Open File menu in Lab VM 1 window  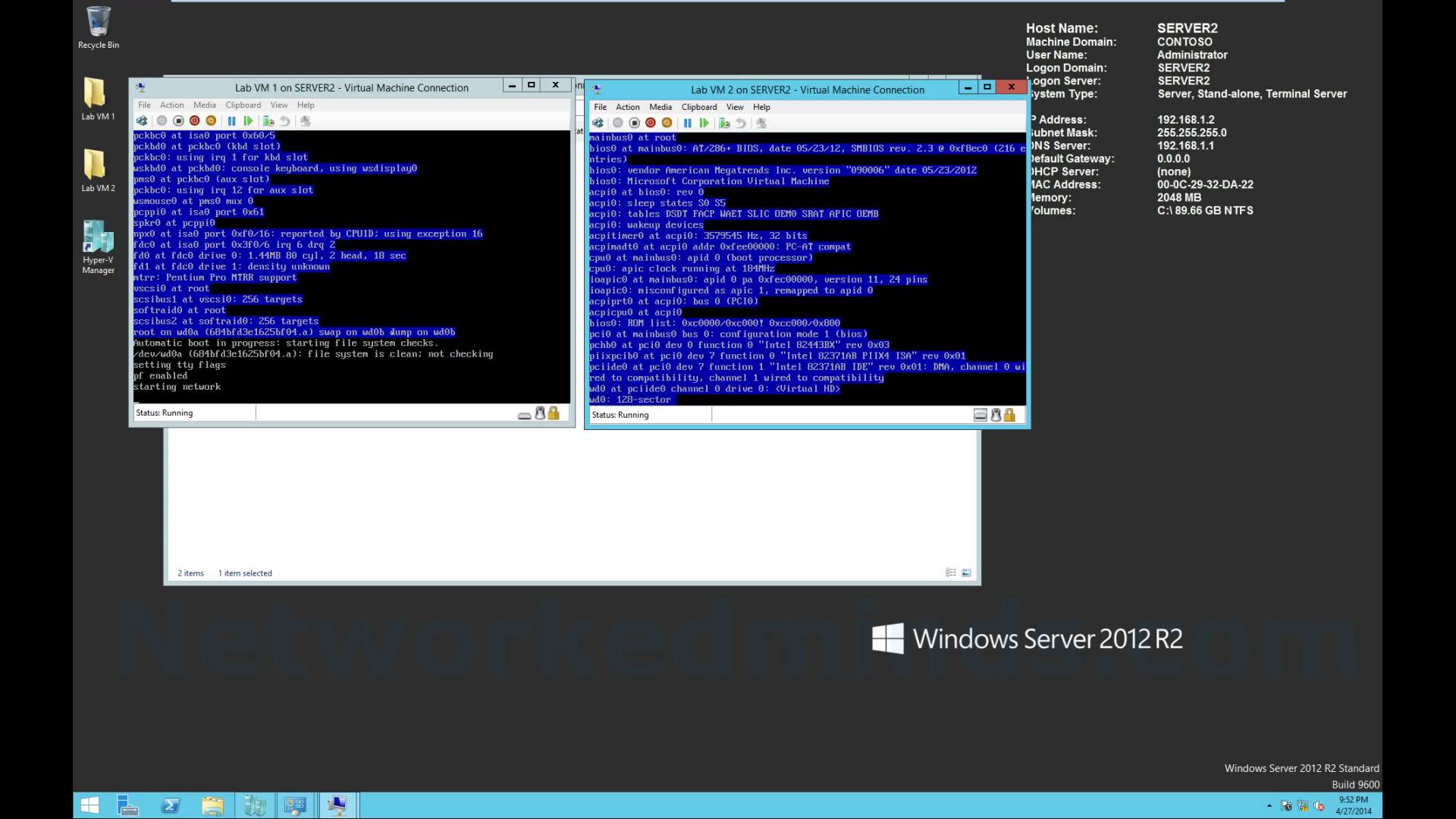144,105
